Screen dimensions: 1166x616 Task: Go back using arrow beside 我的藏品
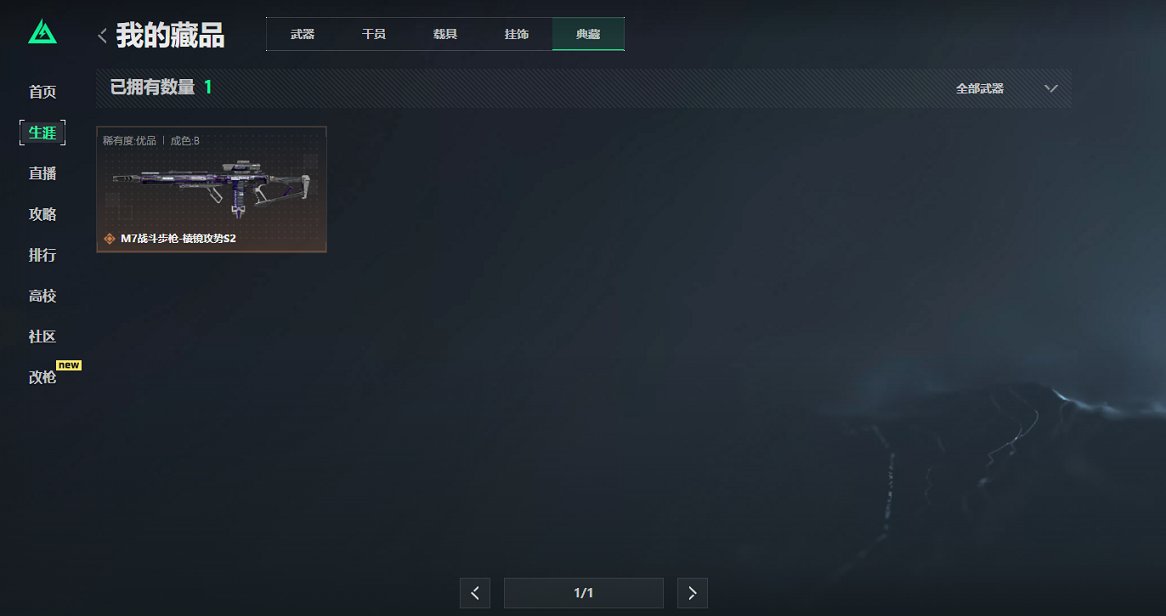coord(103,35)
